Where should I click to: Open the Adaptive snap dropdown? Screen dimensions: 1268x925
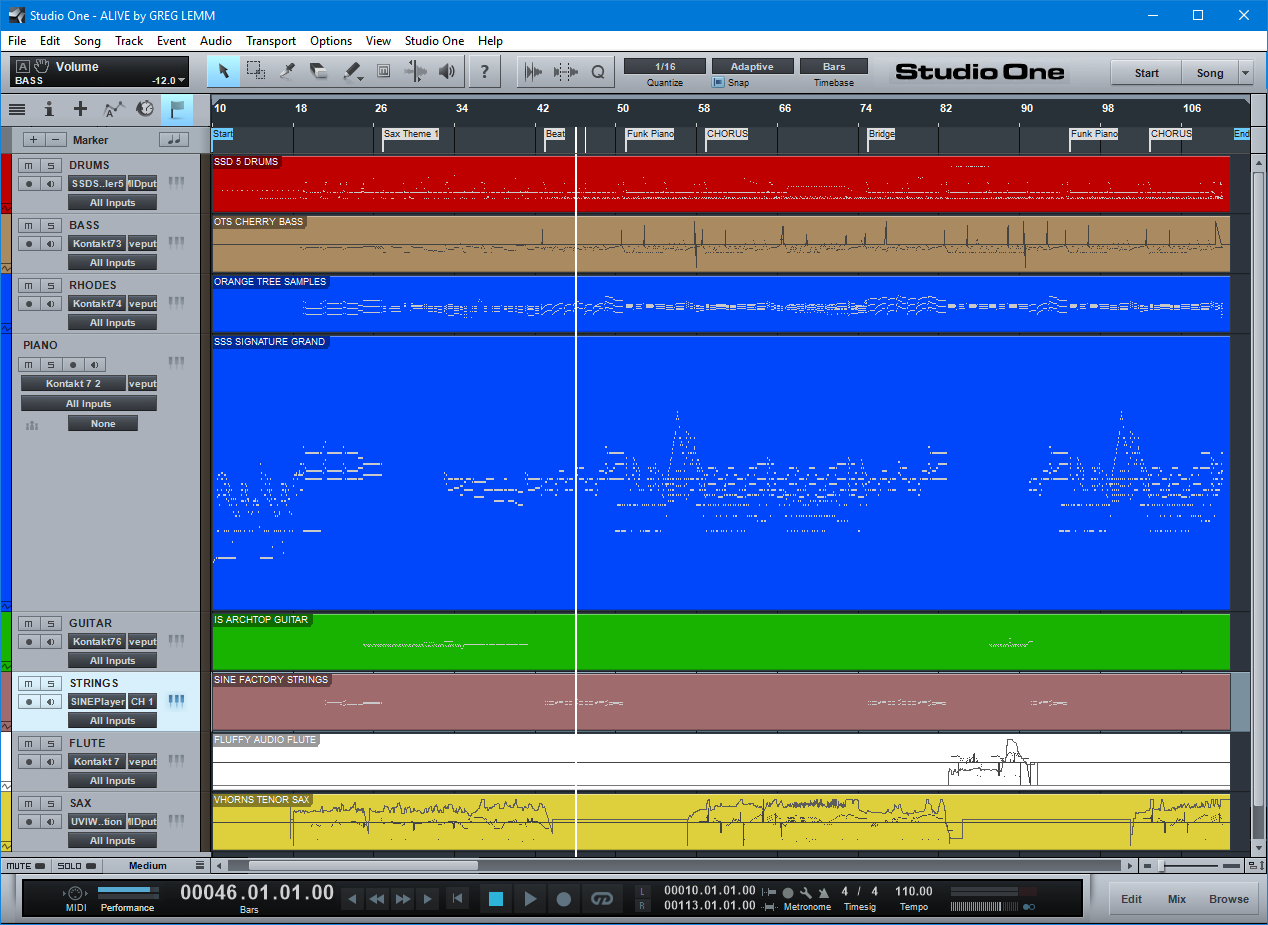[x=751, y=66]
